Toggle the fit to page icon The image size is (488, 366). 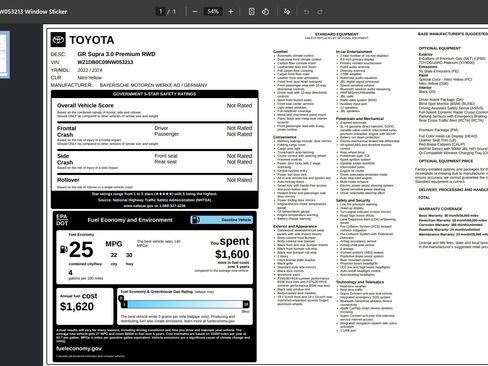252,12
